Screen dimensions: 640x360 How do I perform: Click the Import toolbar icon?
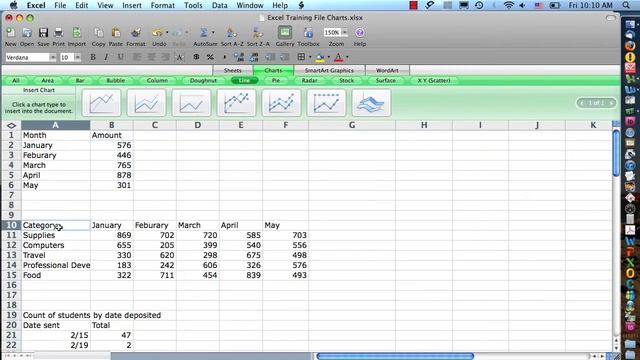click(x=77, y=33)
